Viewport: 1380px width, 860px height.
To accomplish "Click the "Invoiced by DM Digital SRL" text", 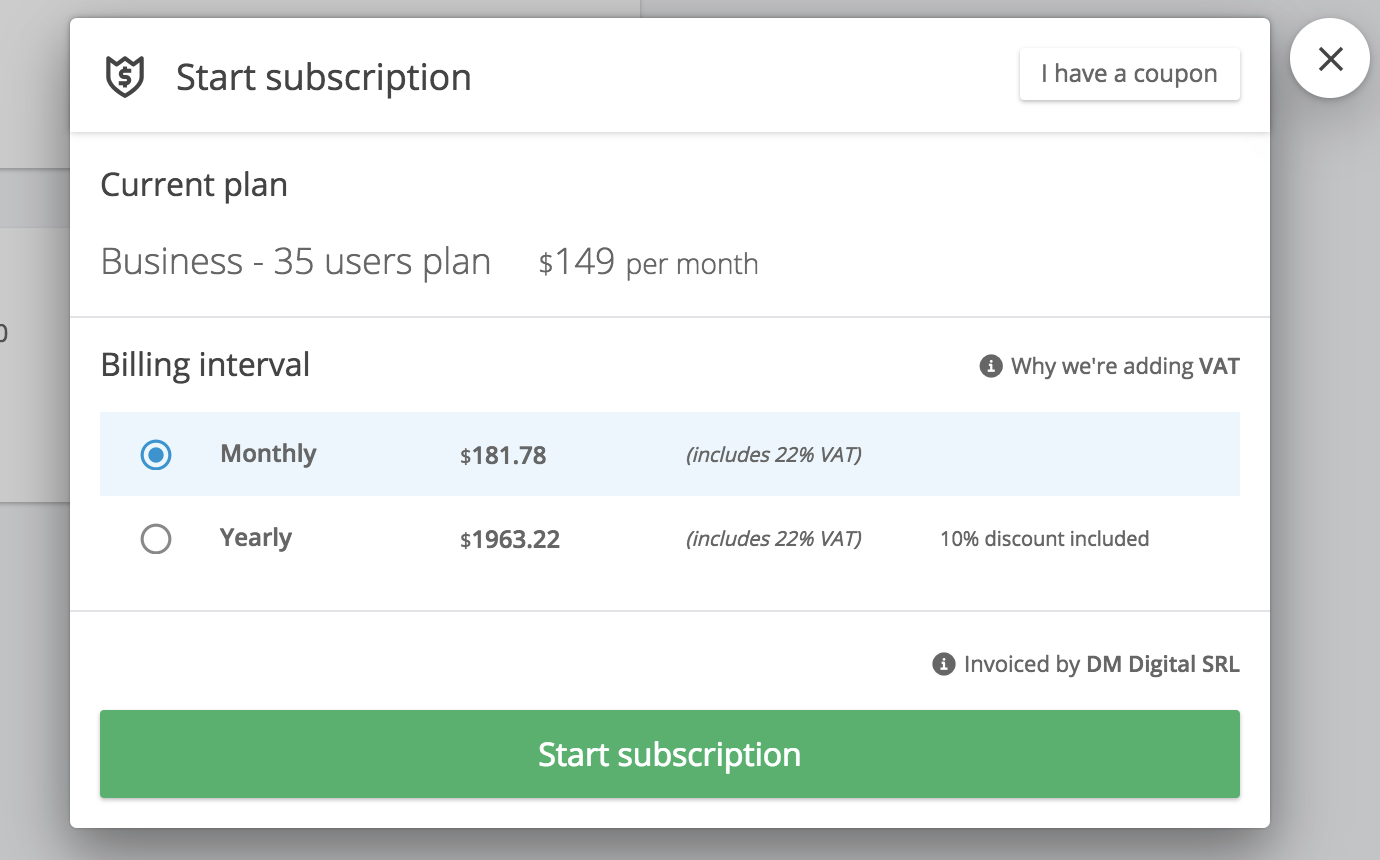I will (x=1101, y=664).
